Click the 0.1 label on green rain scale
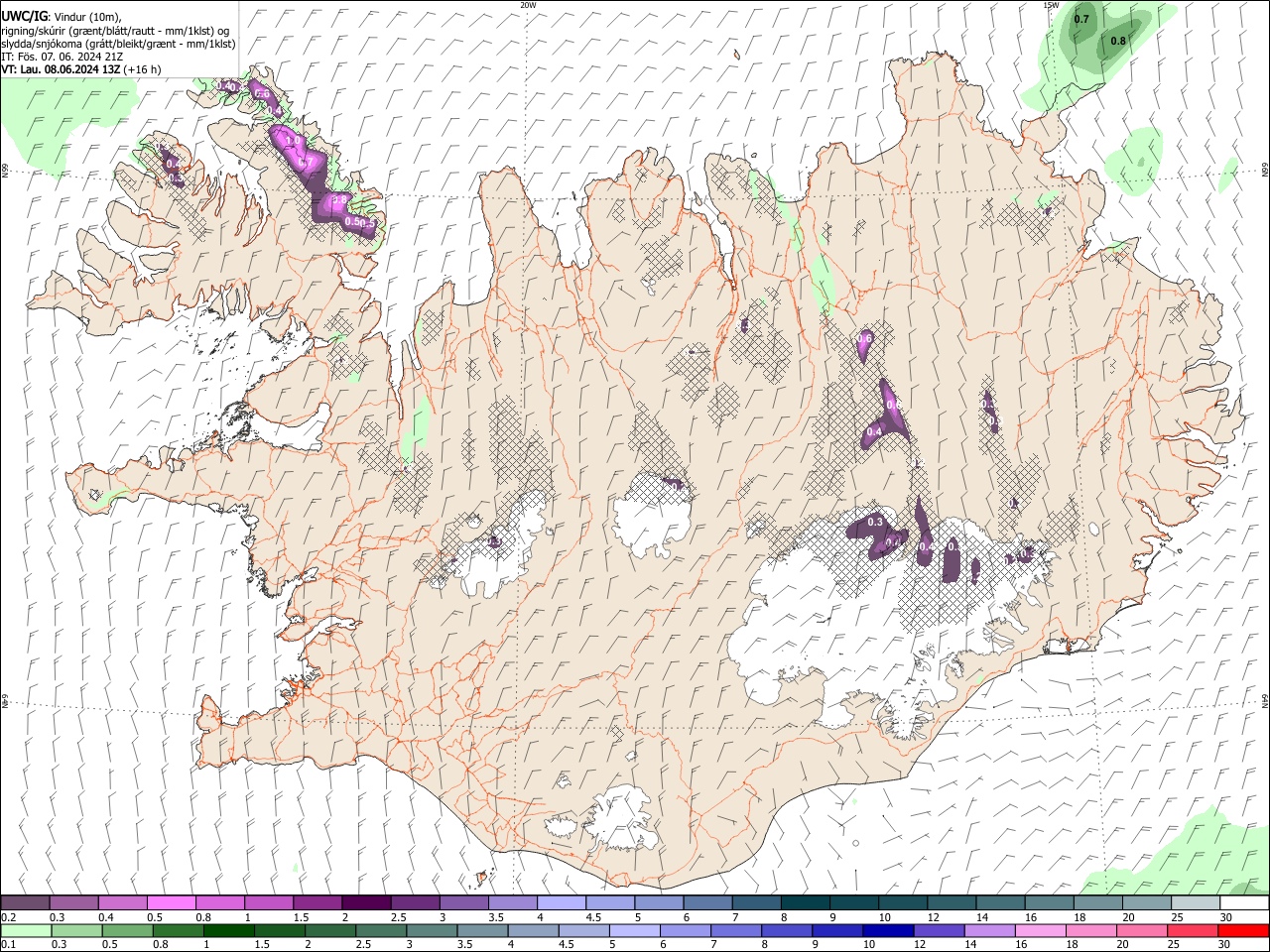 (x=8, y=944)
